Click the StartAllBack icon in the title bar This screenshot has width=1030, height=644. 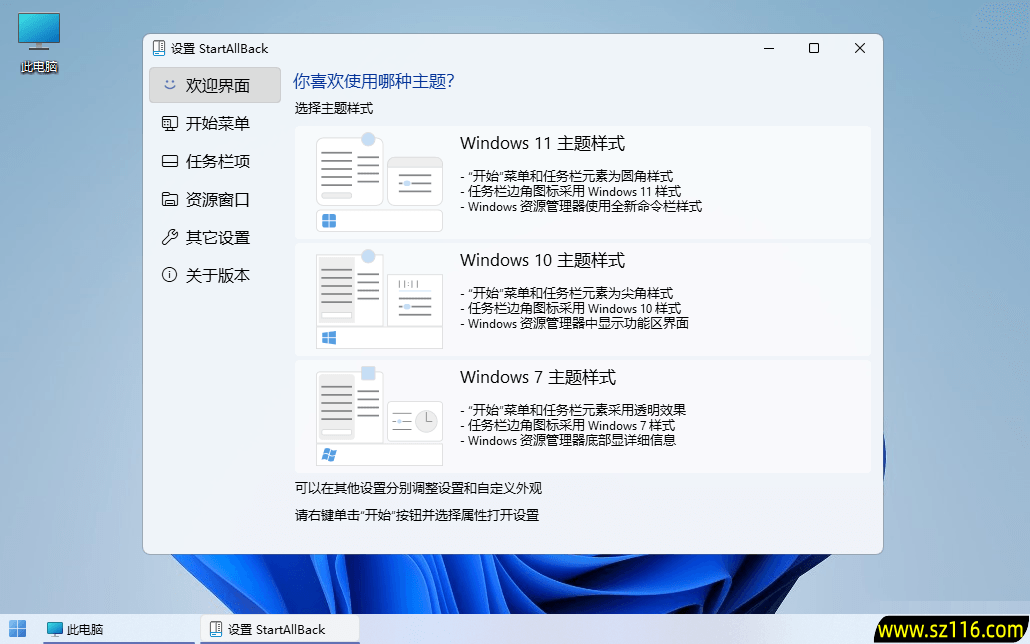pyautogui.click(x=159, y=47)
